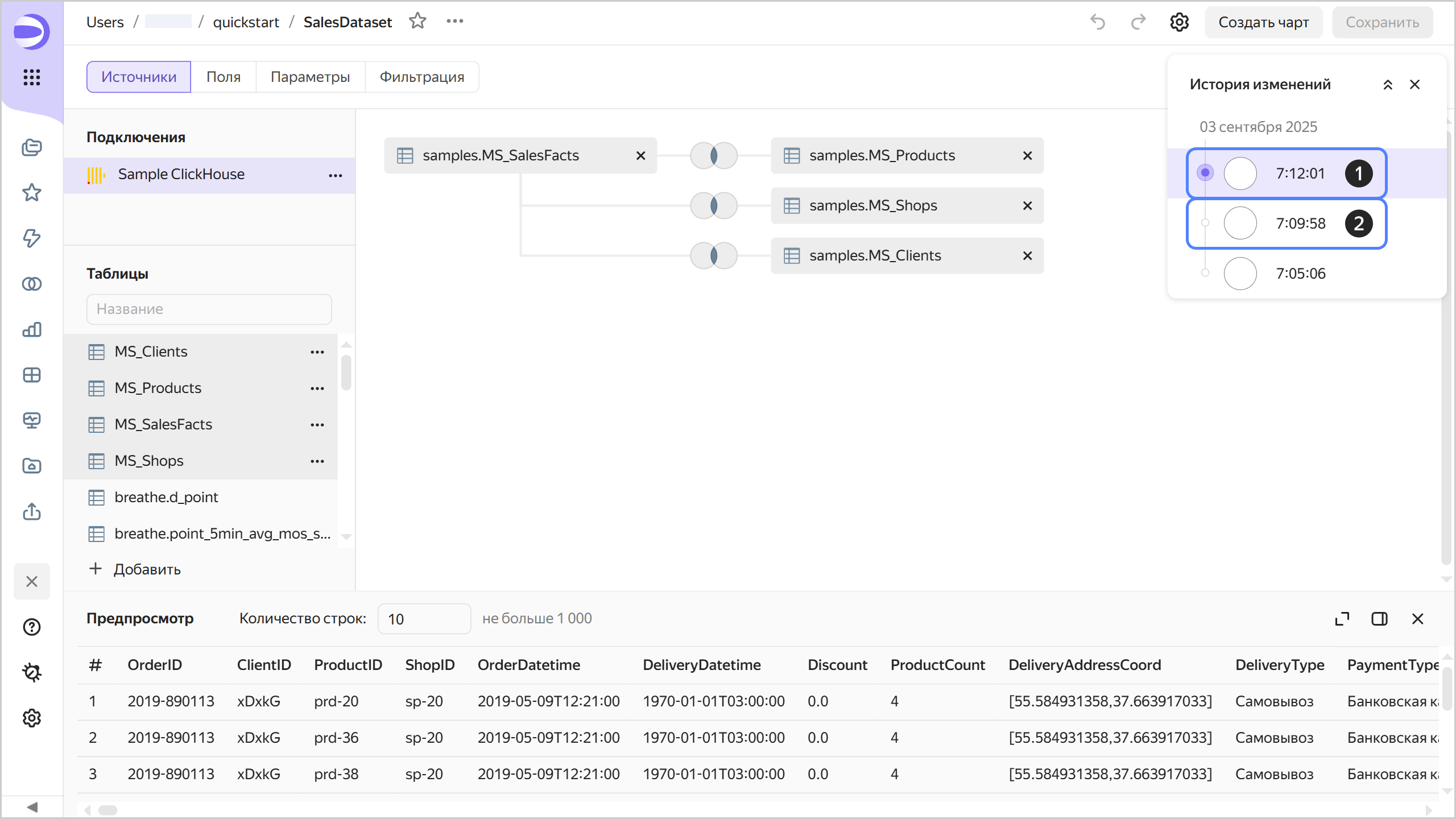The height and width of the screenshot is (819, 1456).
Task: Click the Создать чарт button
Action: tap(1263, 22)
